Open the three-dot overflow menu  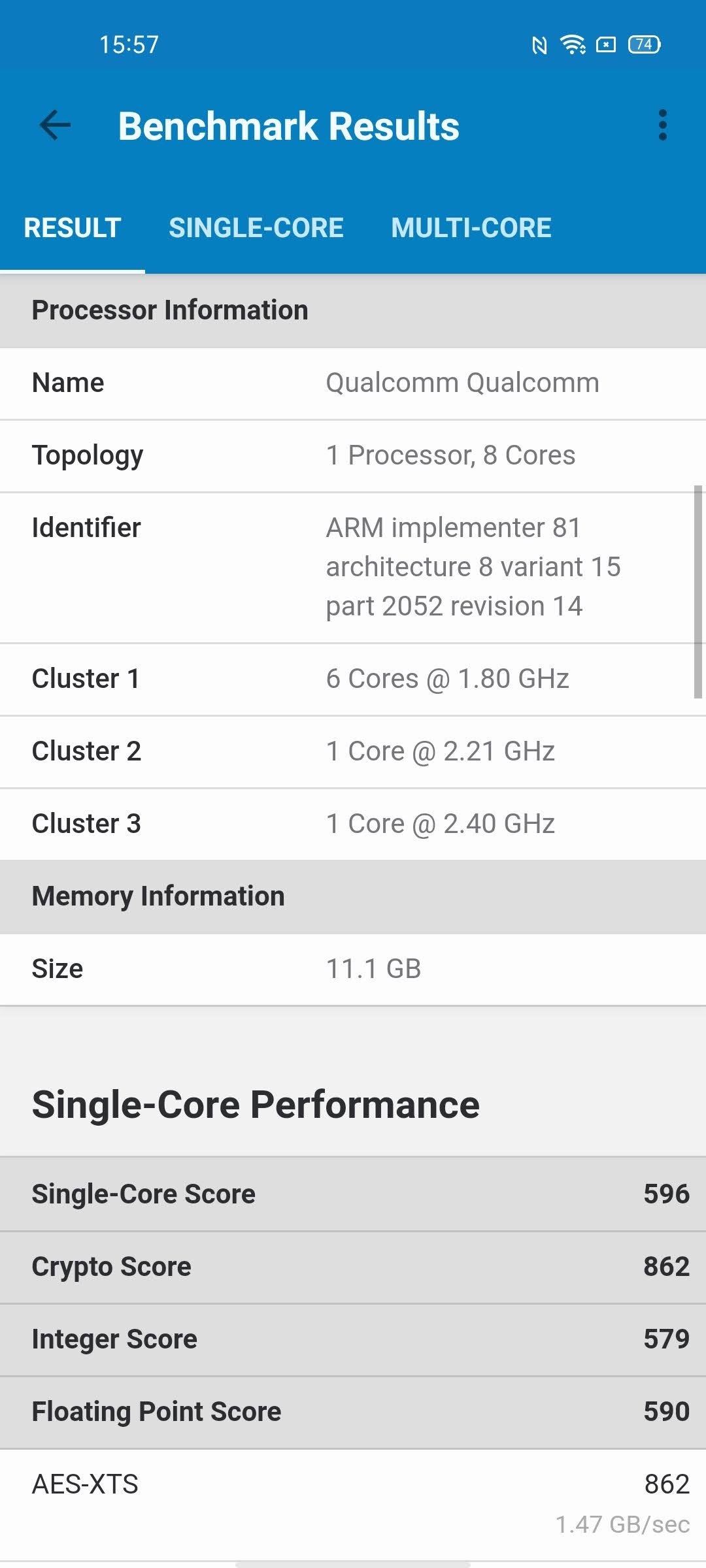click(663, 125)
